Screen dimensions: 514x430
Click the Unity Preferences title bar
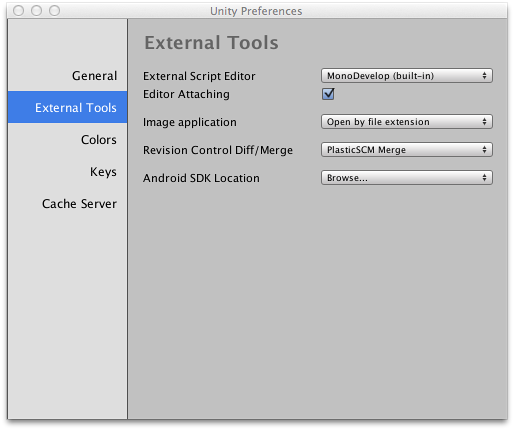256,11
